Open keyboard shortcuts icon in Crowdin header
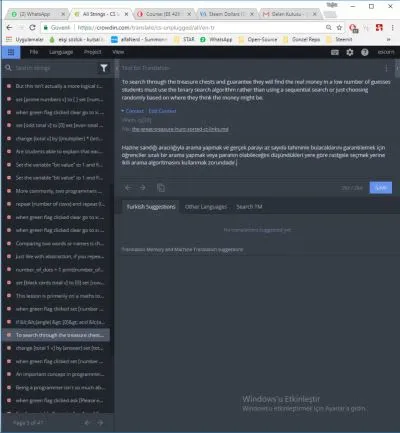 point(335,52)
